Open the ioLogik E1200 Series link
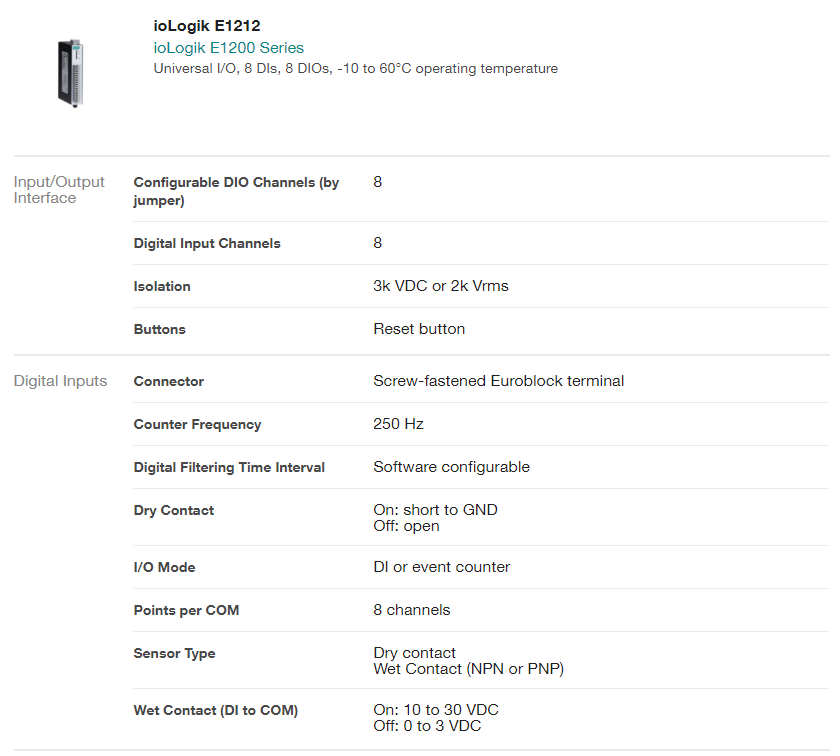The image size is (840, 756). [228, 48]
